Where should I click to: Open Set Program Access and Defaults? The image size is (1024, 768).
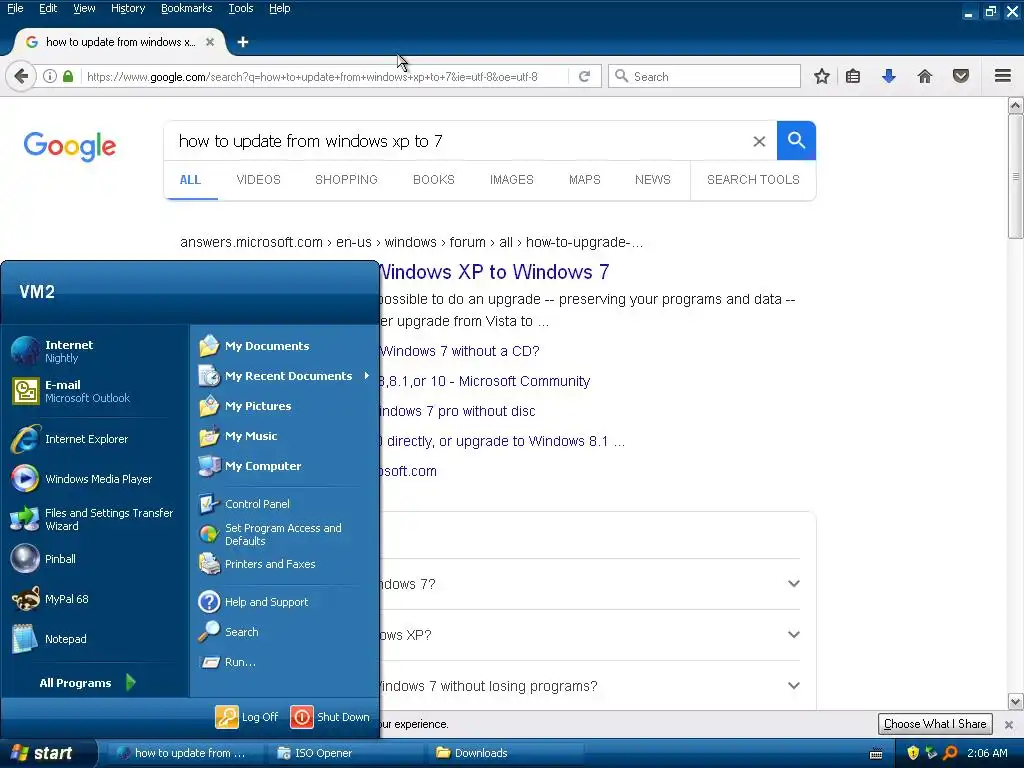point(270,534)
